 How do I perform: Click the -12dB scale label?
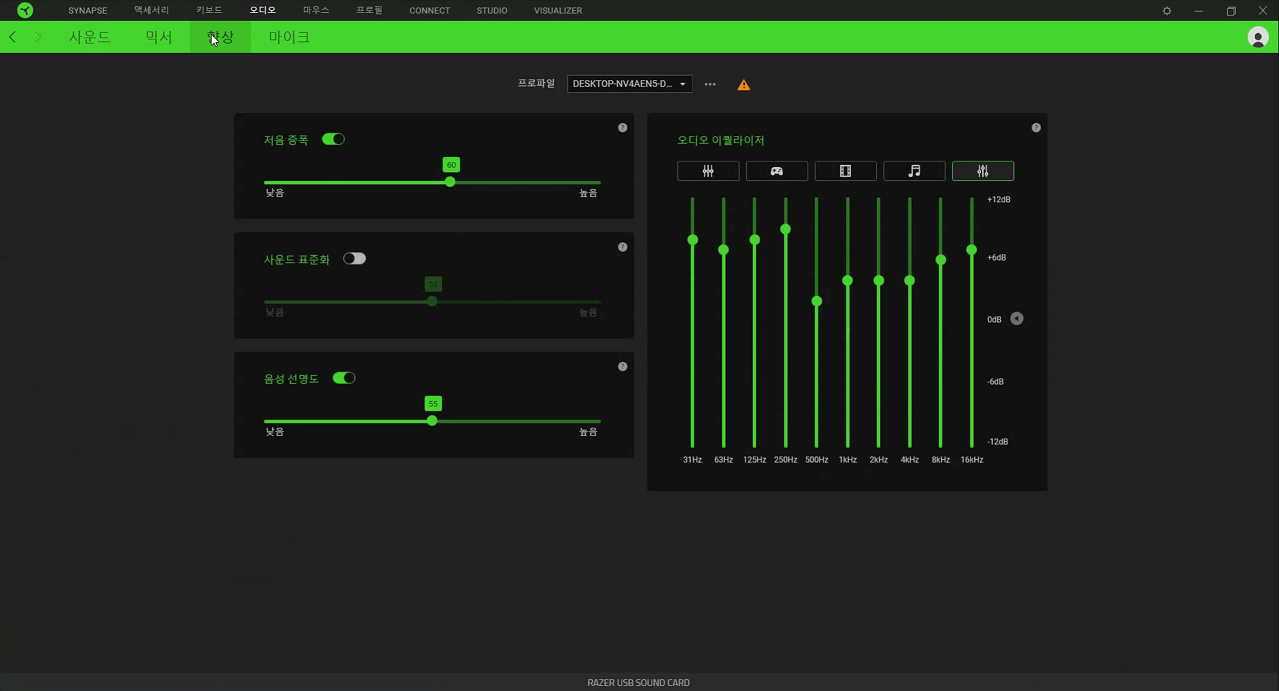998,442
